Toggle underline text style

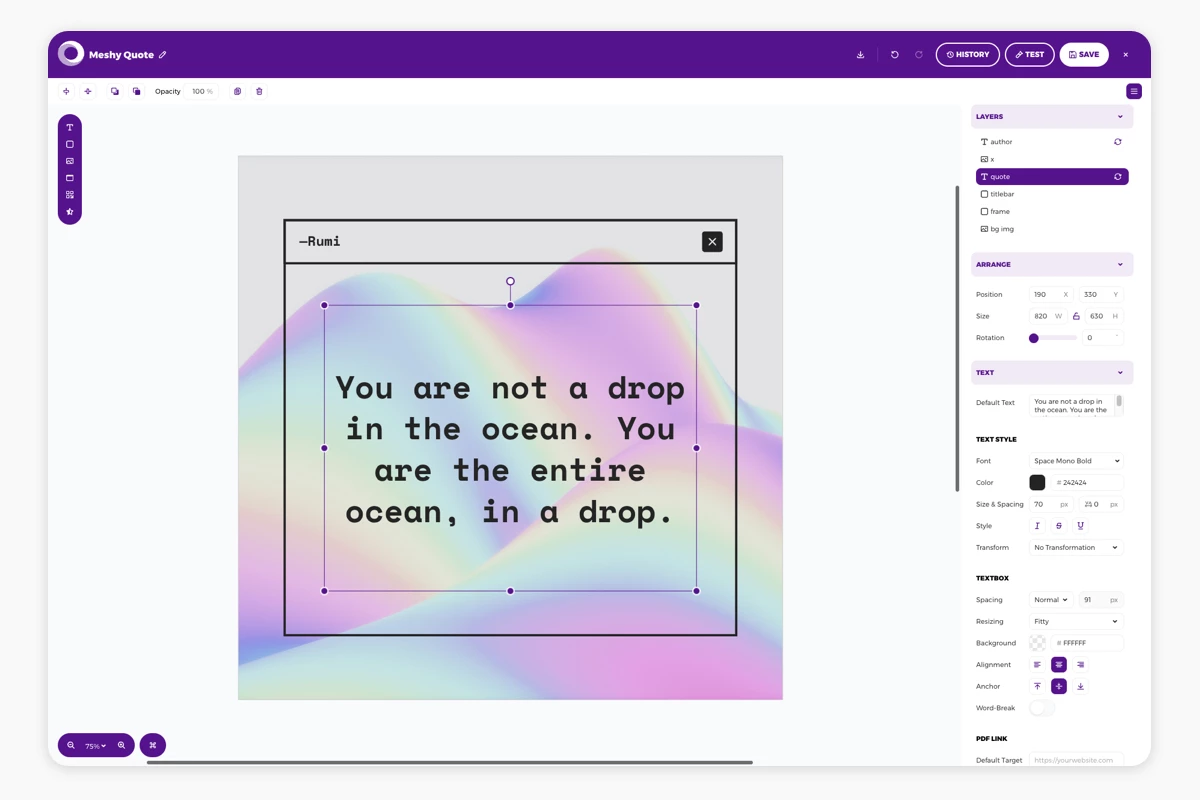point(1081,526)
